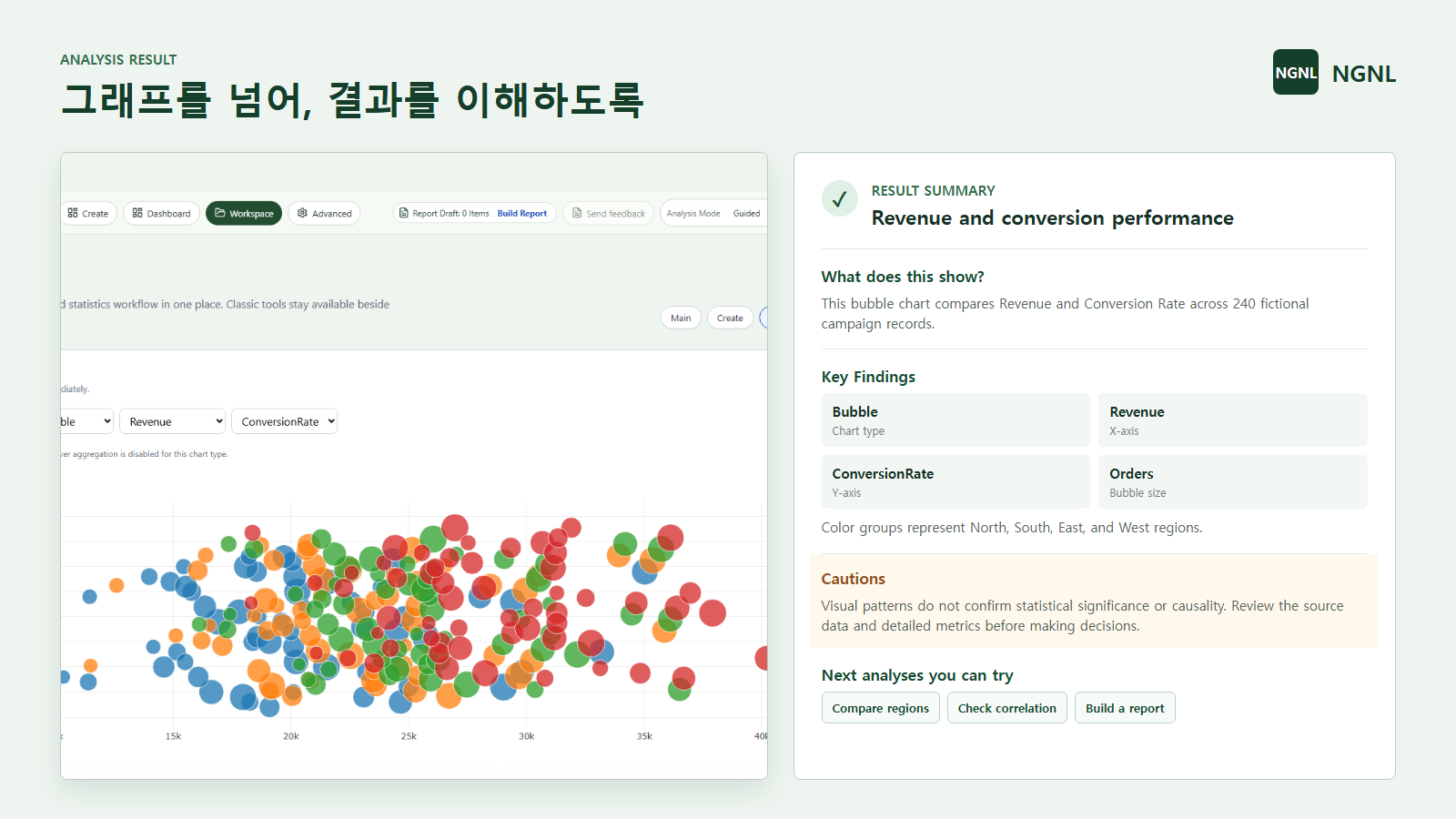Screen dimensions: 1456x819
Task: Click the Build a report button
Action: tap(1125, 708)
